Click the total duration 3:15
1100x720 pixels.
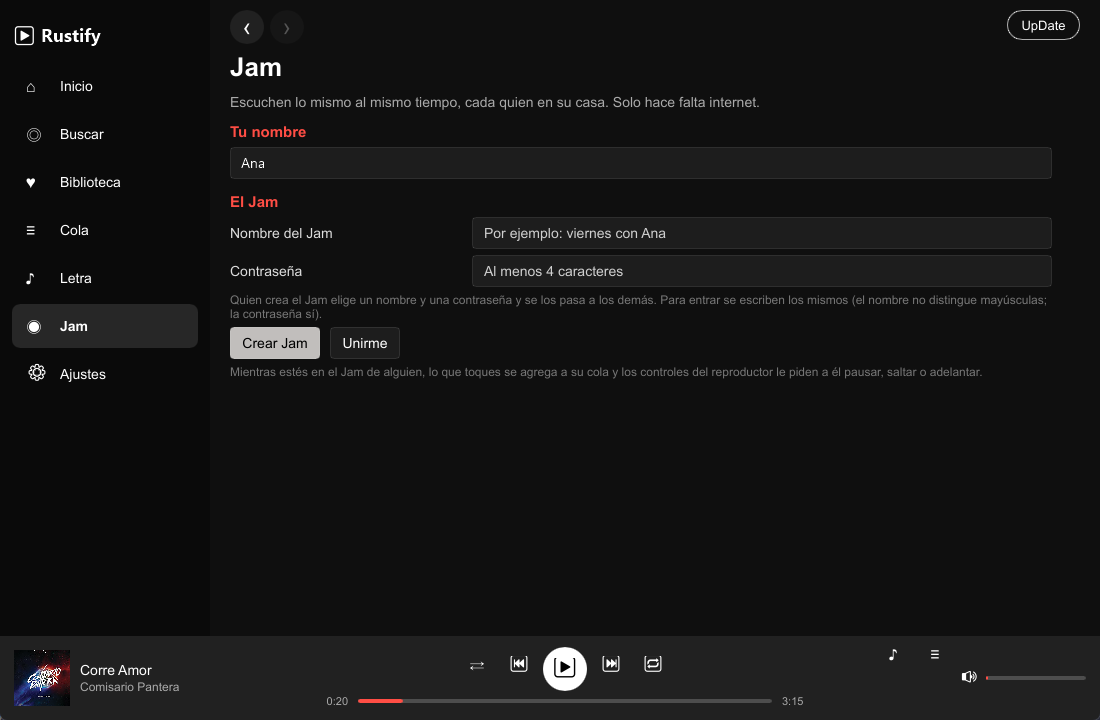point(793,701)
